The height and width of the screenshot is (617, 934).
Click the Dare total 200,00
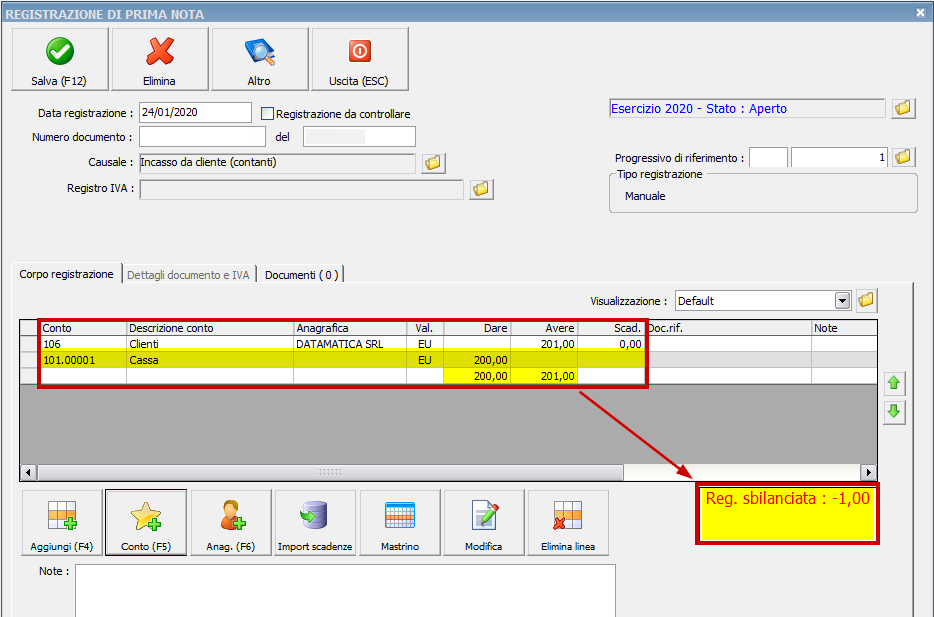[477, 376]
